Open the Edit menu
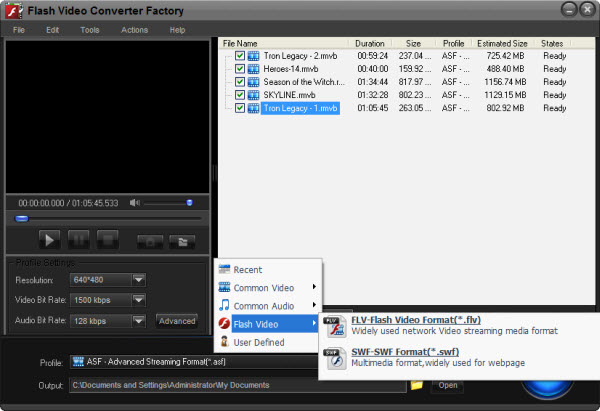The height and width of the screenshot is (411, 600). (52, 30)
